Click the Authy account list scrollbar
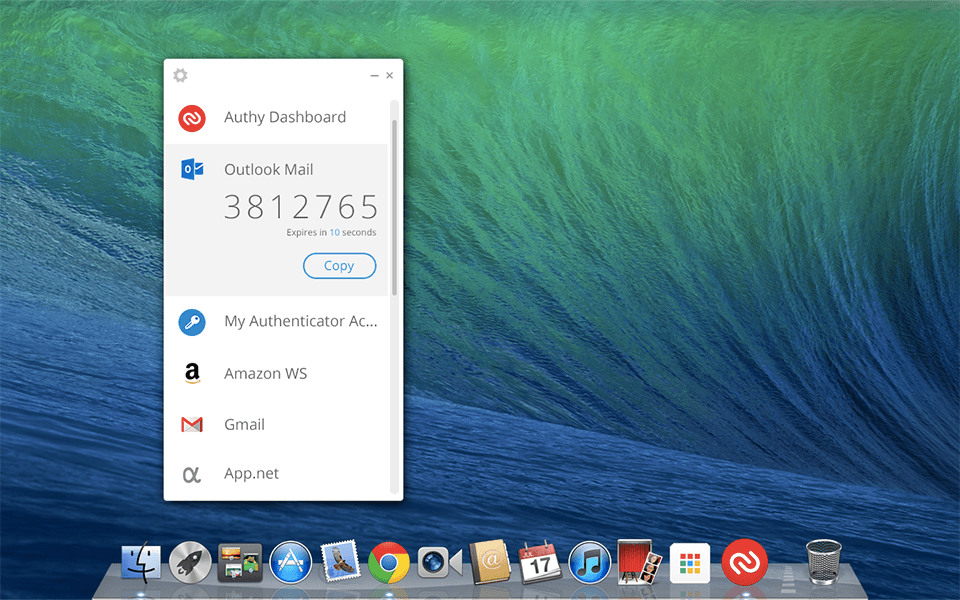The height and width of the screenshot is (600, 960). click(394, 208)
